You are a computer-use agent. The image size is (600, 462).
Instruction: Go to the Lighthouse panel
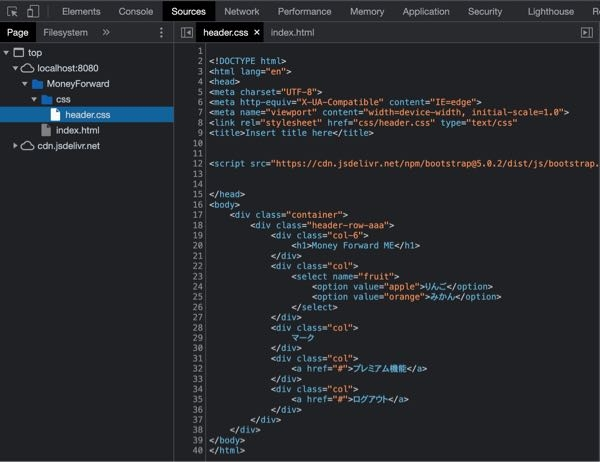point(550,12)
